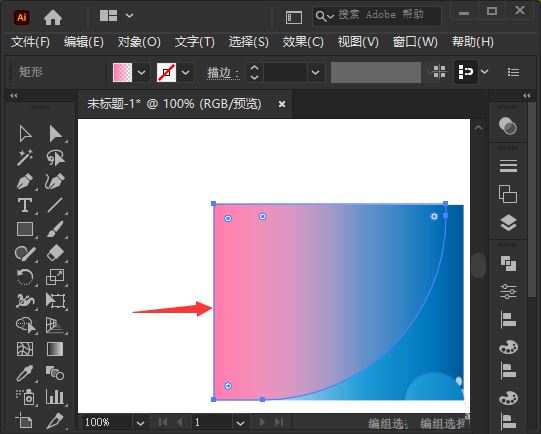Select the Type tool
The width and height of the screenshot is (541, 434).
[x=25, y=205]
